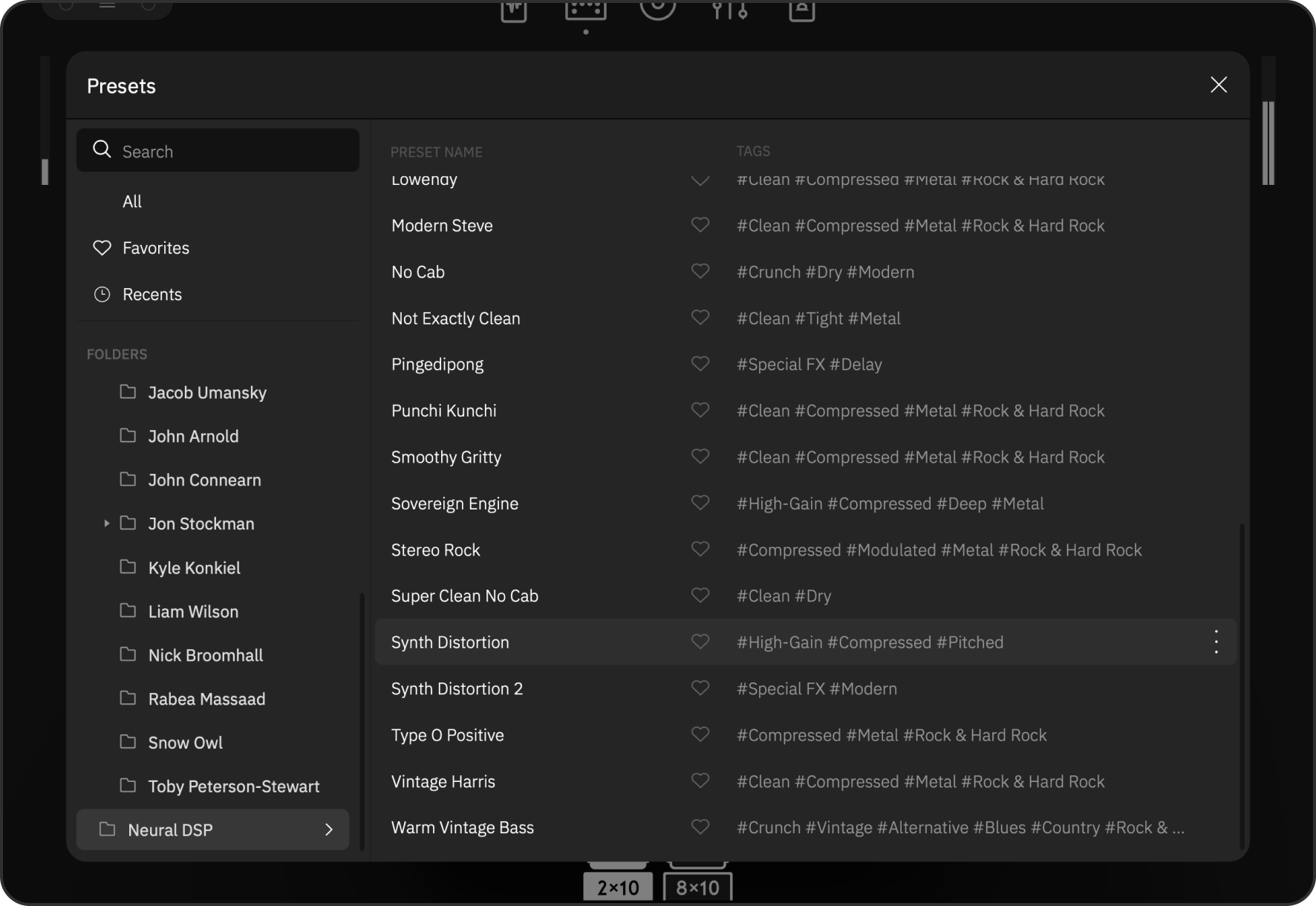Toggle favorite on Super Clean No Cab
1316x906 pixels.
pos(700,595)
